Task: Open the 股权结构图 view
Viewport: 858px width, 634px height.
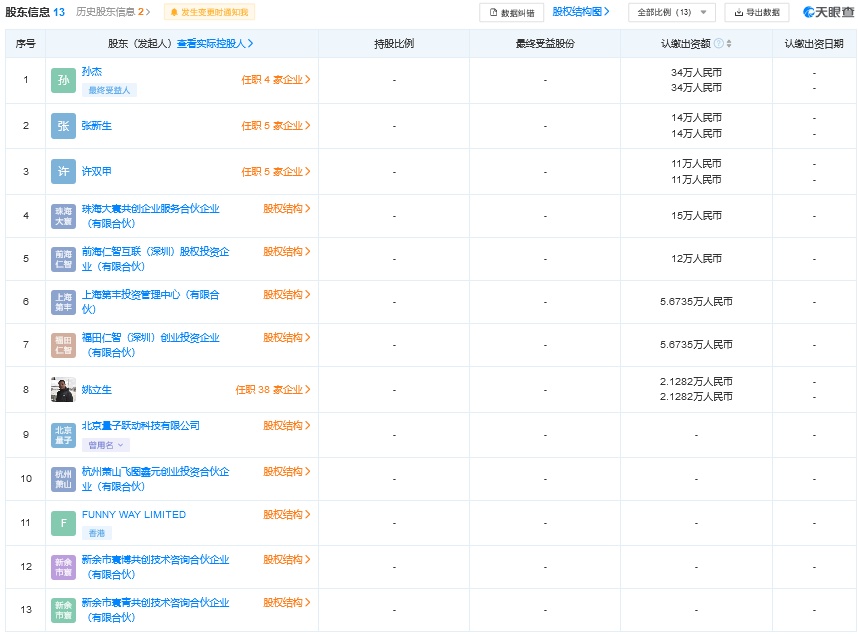Action: pyautogui.click(x=580, y=12)
